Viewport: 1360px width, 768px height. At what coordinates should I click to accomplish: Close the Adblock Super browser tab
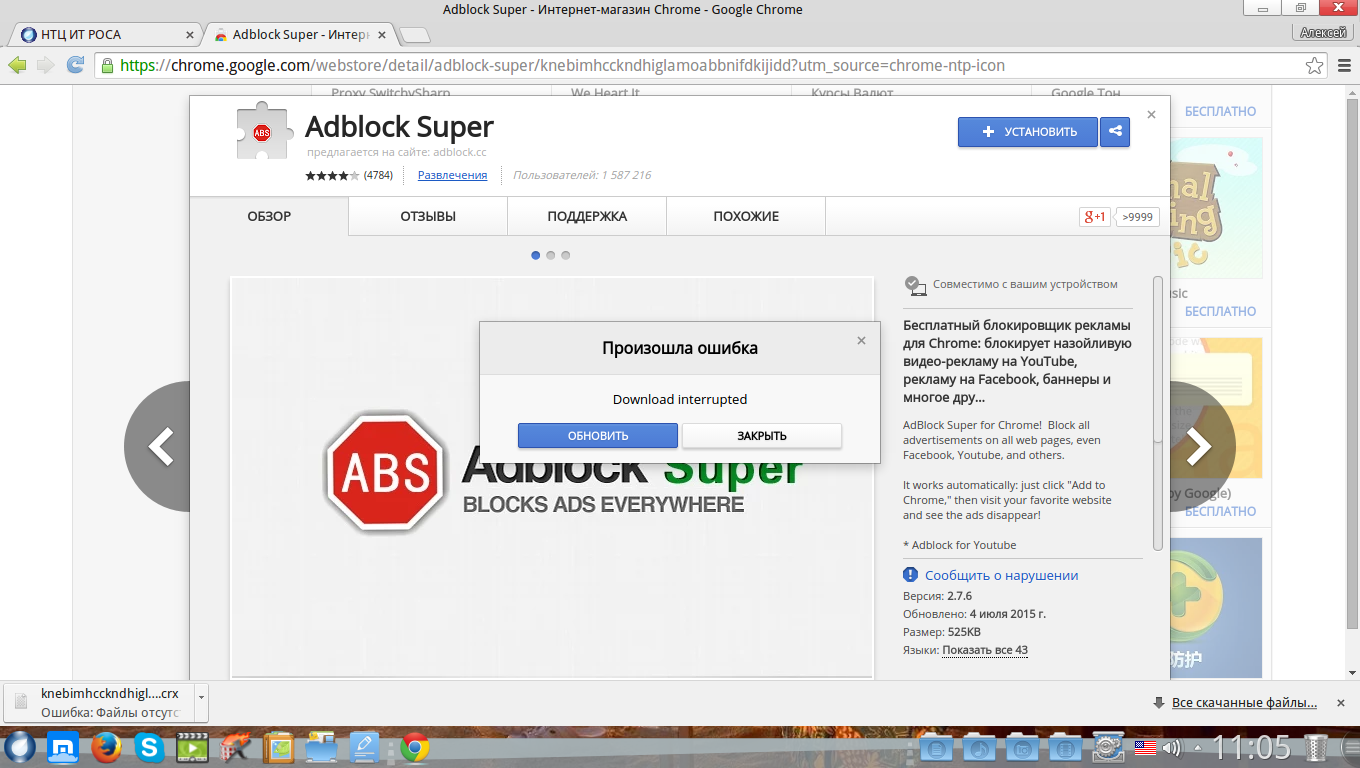(x=384, y=34)
